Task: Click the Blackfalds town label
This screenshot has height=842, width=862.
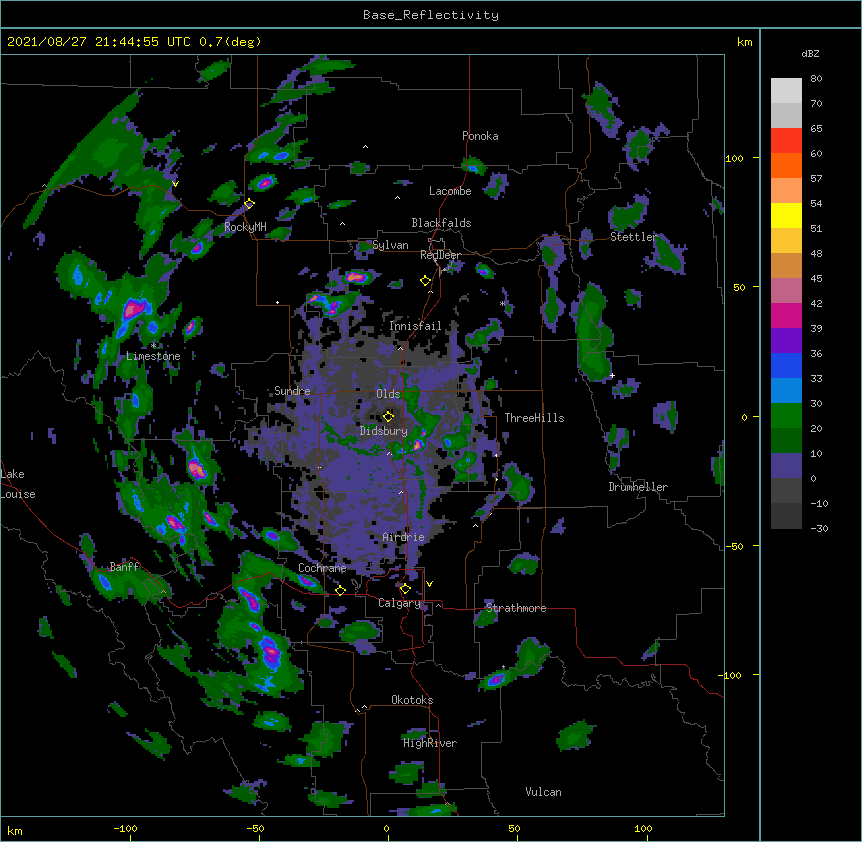Action: [x=441, y=223]
